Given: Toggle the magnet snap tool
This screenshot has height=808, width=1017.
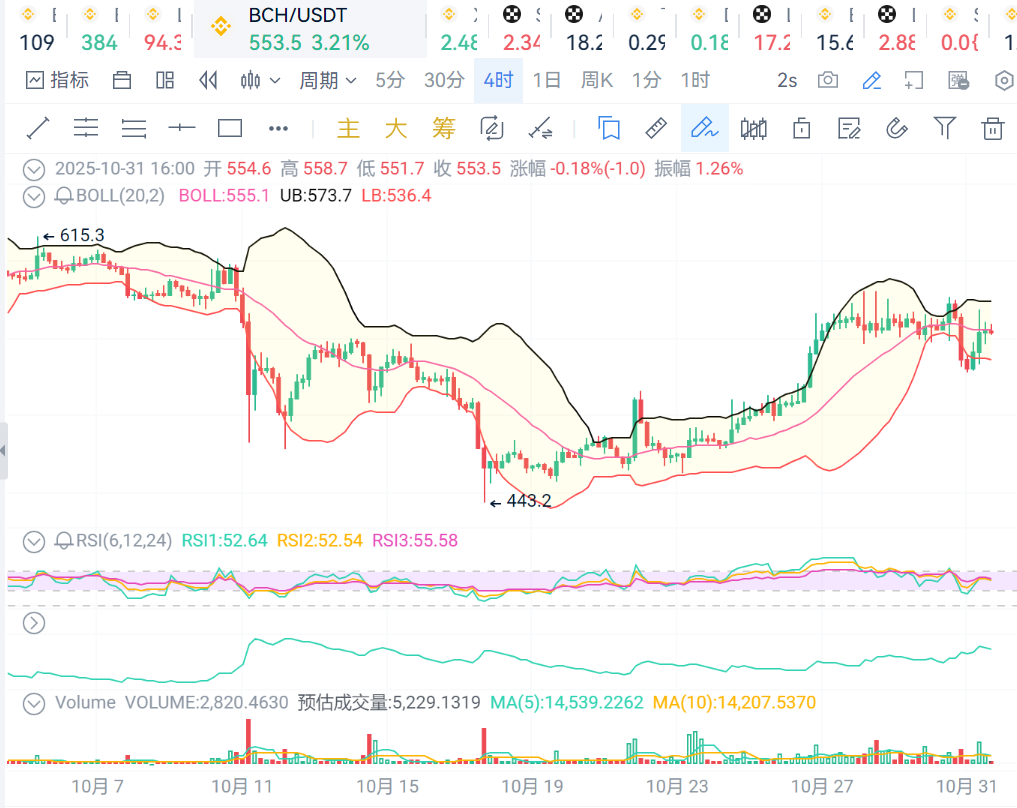Looking at the screenshot, I should pos(897,128).
